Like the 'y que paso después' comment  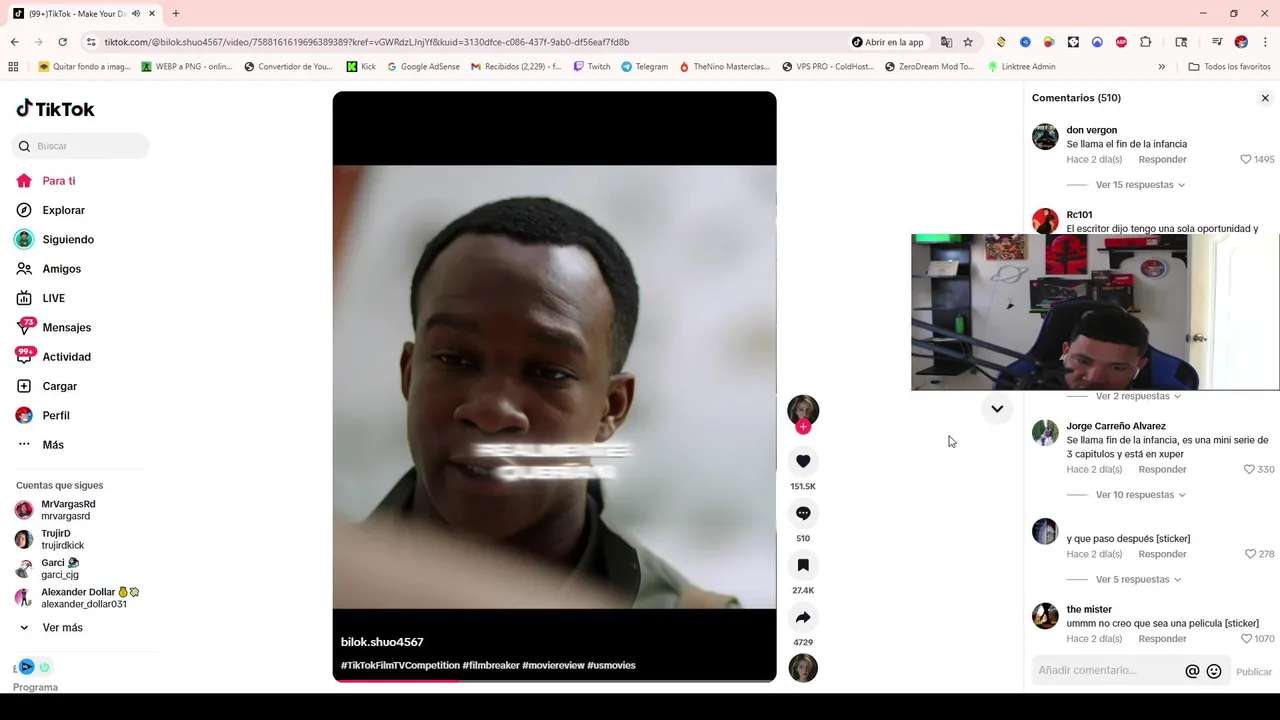point(1250,554)
